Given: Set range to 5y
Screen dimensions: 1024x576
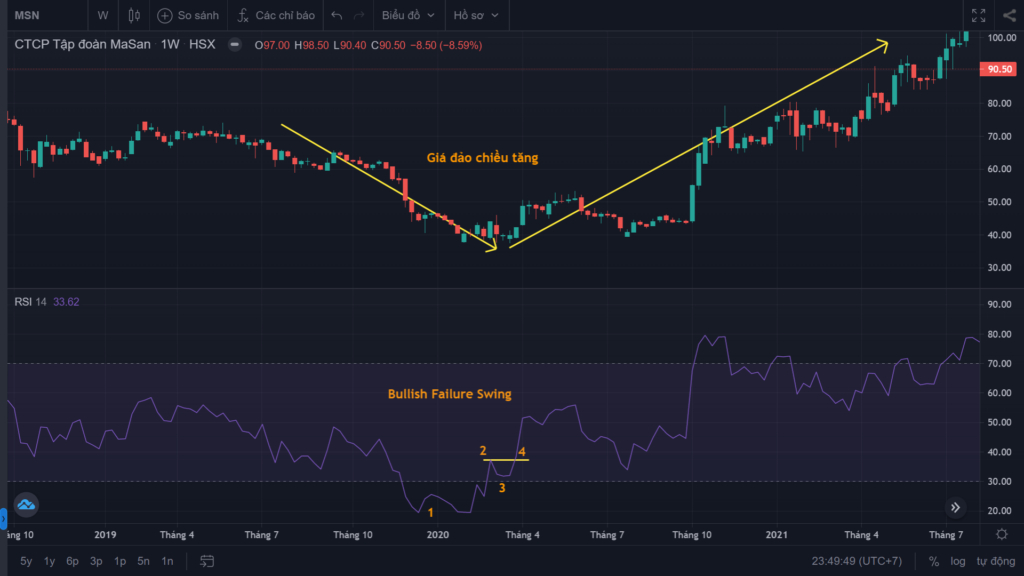Looking at the screenshot, I should tap(26, 561).
